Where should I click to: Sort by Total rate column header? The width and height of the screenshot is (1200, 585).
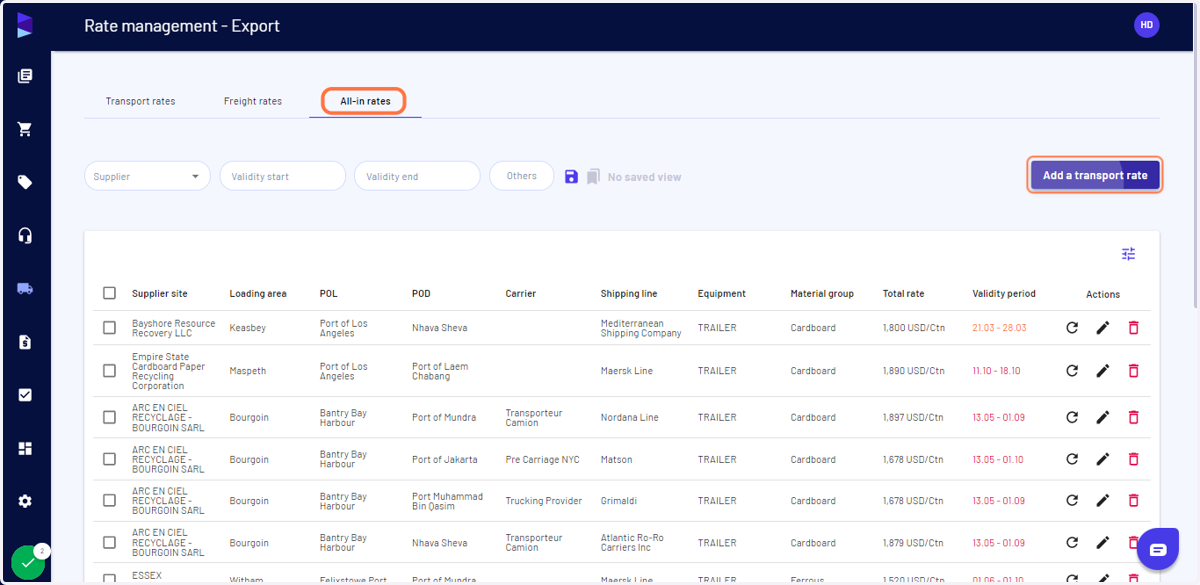(903, 294)
